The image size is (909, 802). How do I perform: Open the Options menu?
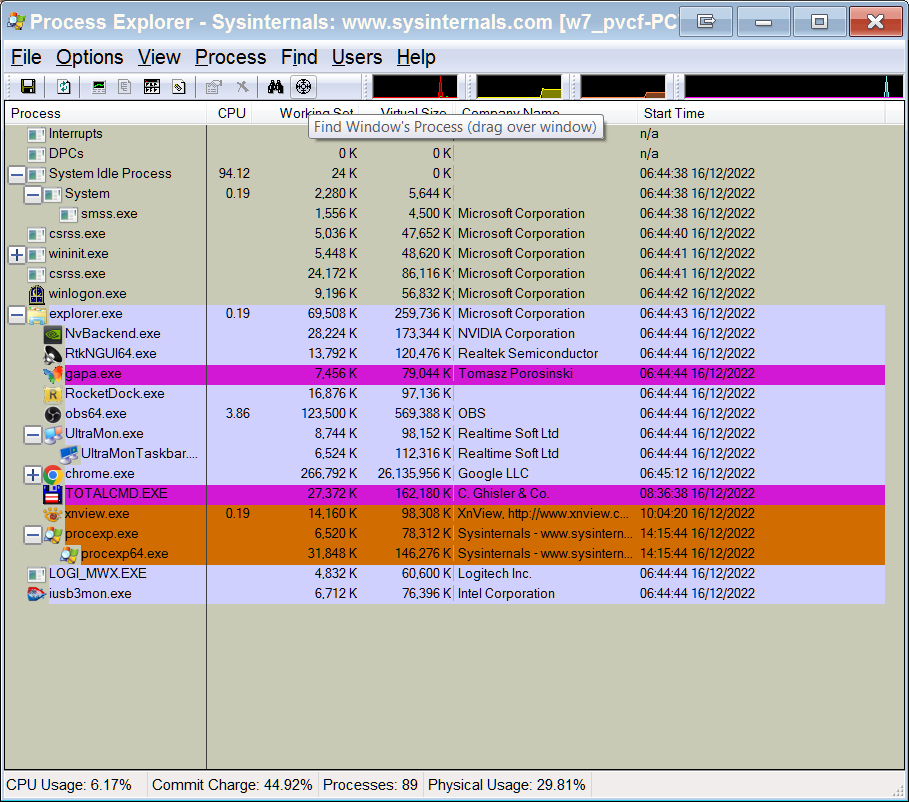coord(90,57)
